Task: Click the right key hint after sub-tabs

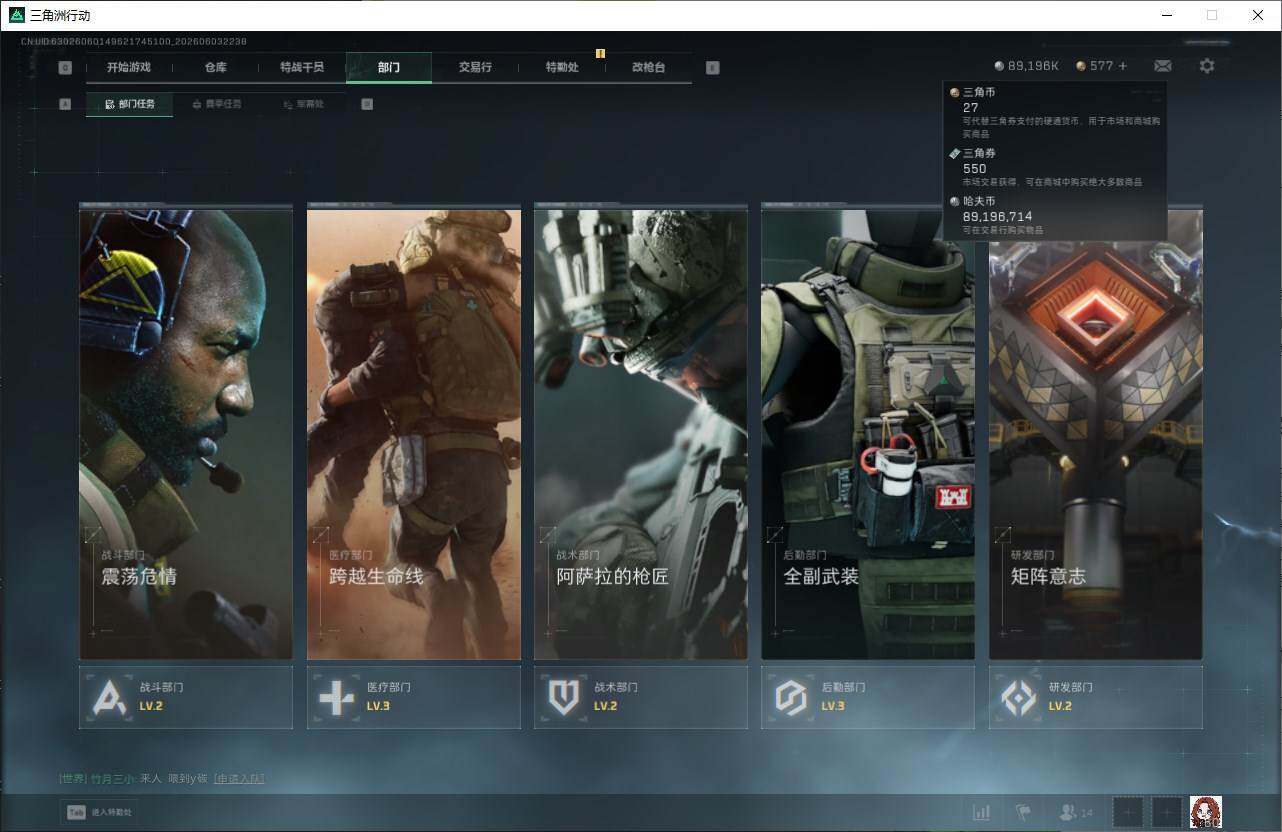Action: tap(367, 104)
